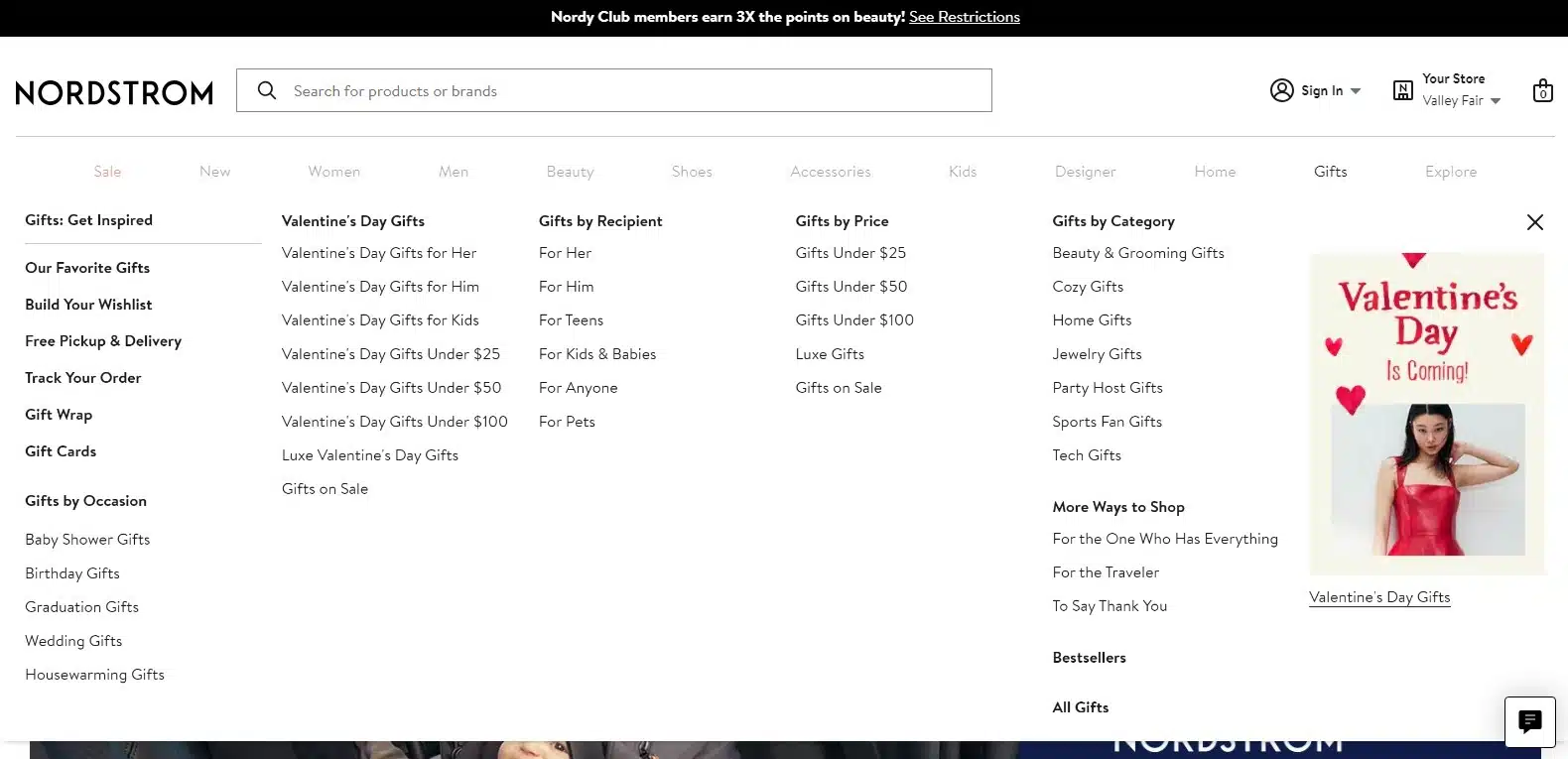The width and height of the screenshot is (1568, 759).
Task: Select Housewarming Gifts
Action: 94,675
